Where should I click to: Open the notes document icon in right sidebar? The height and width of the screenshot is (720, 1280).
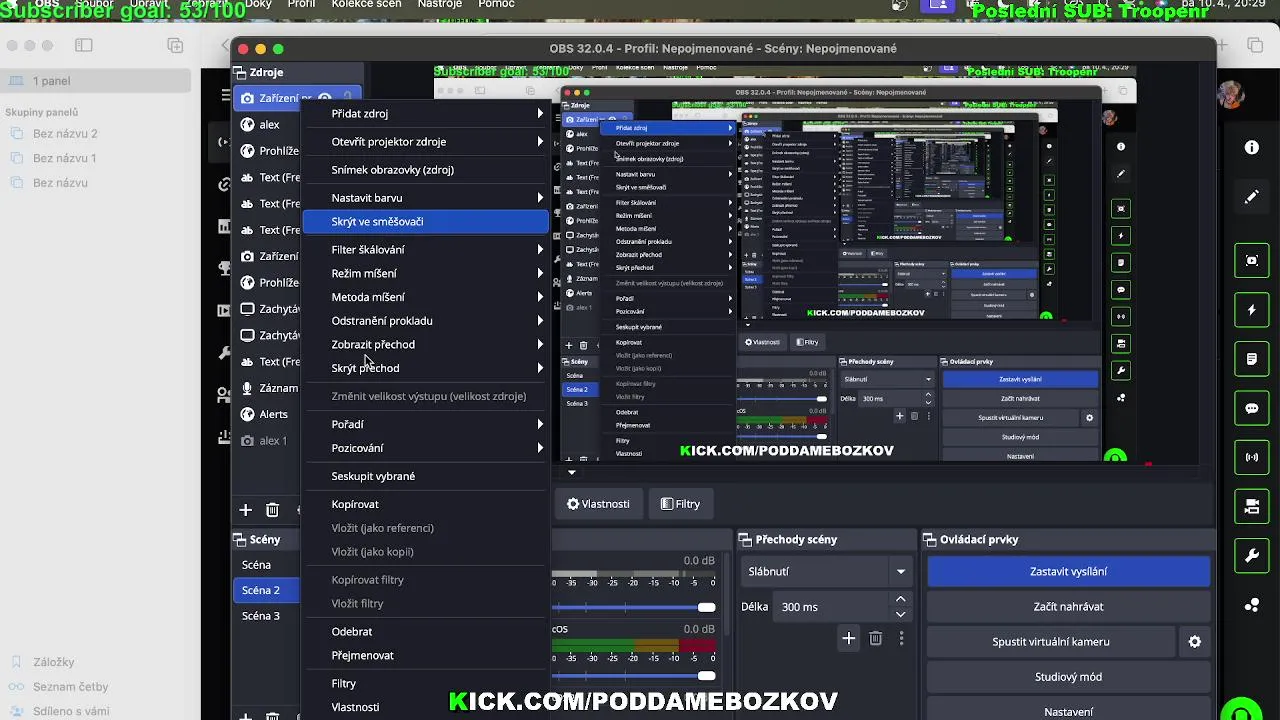click(x=1251, y=359)
